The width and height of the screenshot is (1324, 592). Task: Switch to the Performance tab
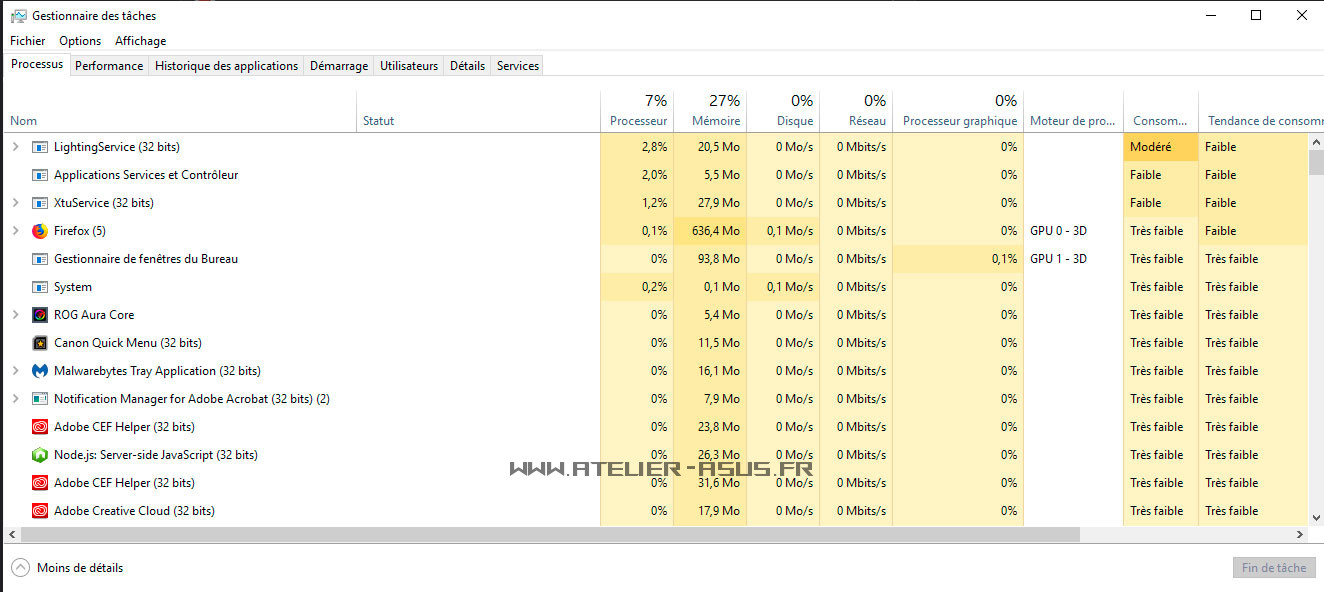pos(109,66)
